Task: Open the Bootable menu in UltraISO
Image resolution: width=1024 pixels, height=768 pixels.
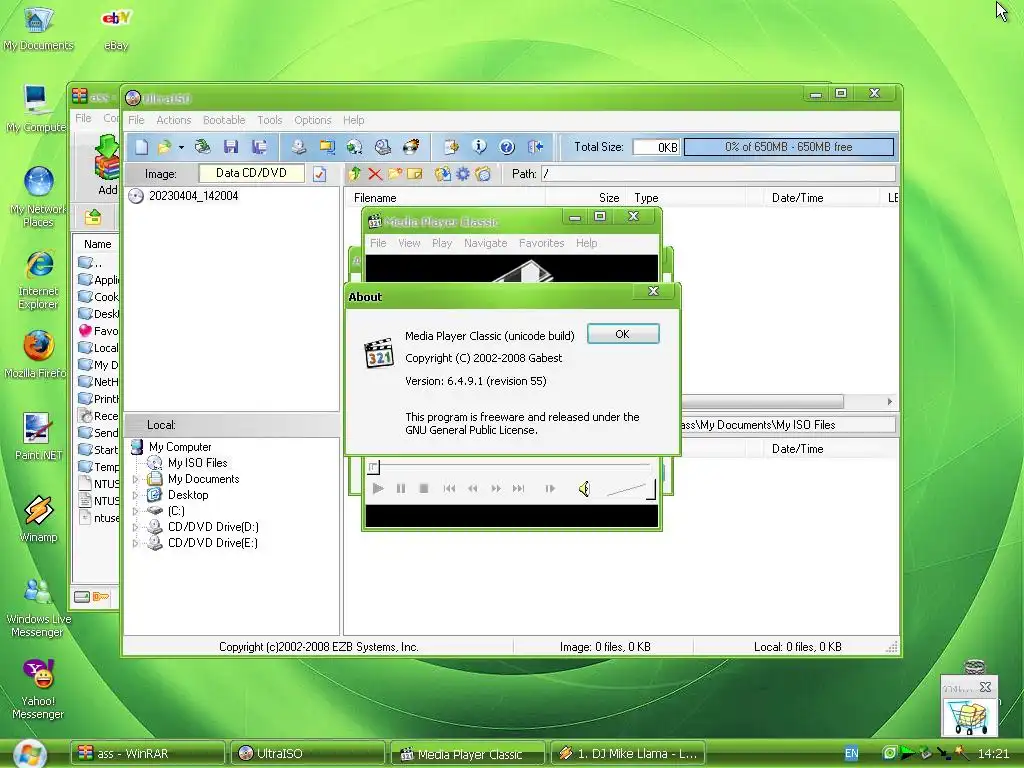Action: (224, 120)
